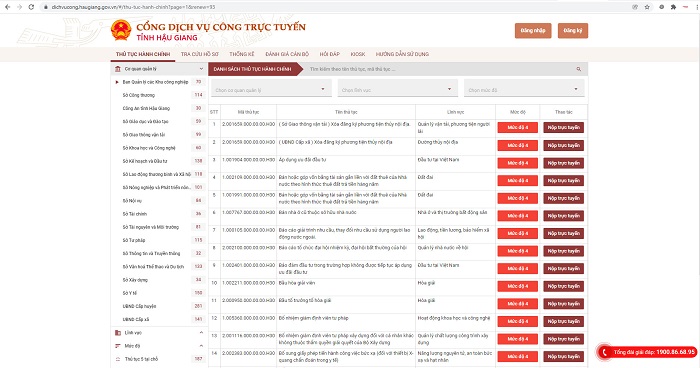Click the Cơ quan quản lý building icon
Screen dimensions: 700x368
point(118,69)
